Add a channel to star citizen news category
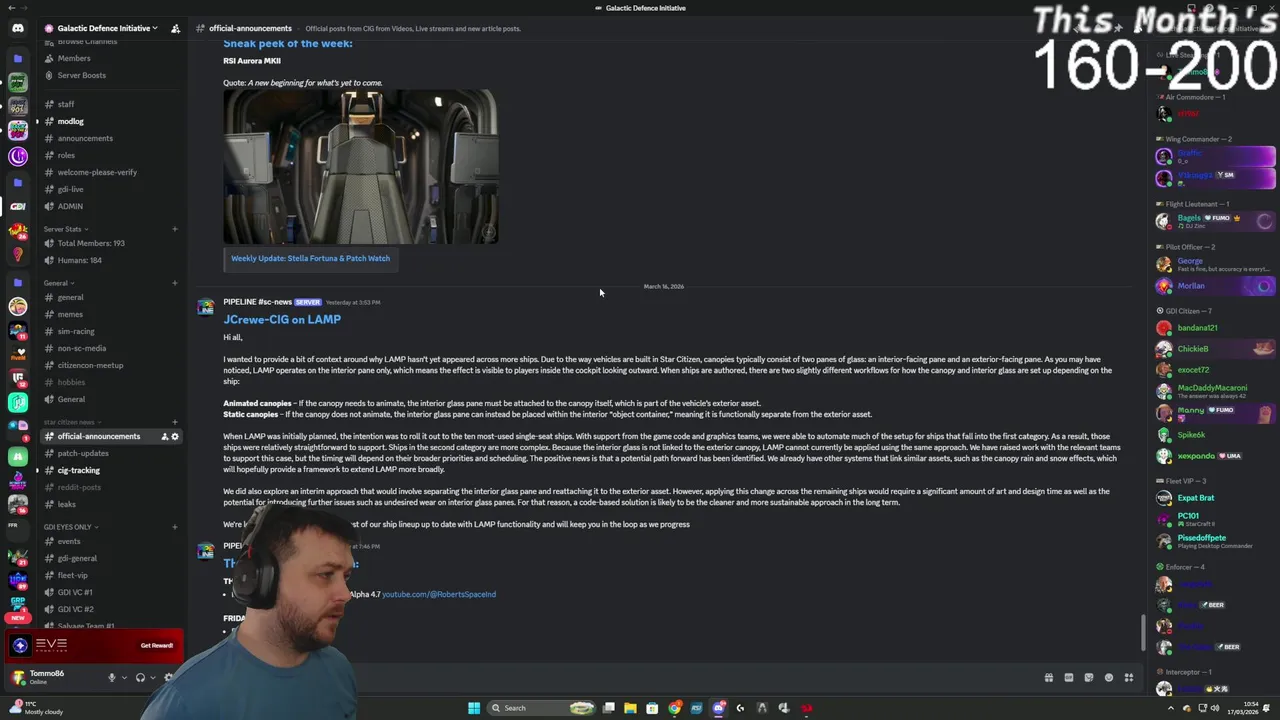 [174, 422]
